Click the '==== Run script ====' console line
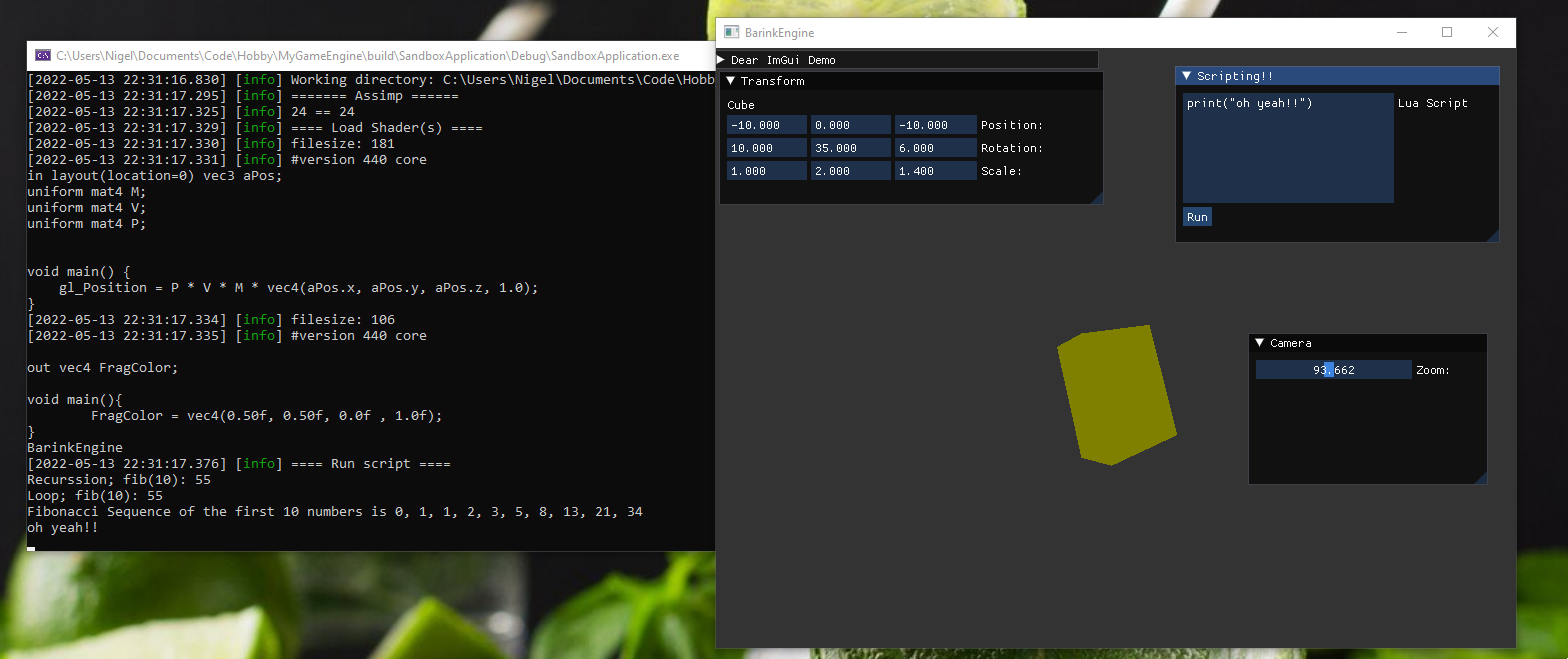Screen dimensions: 1568x659 (239, 464)
